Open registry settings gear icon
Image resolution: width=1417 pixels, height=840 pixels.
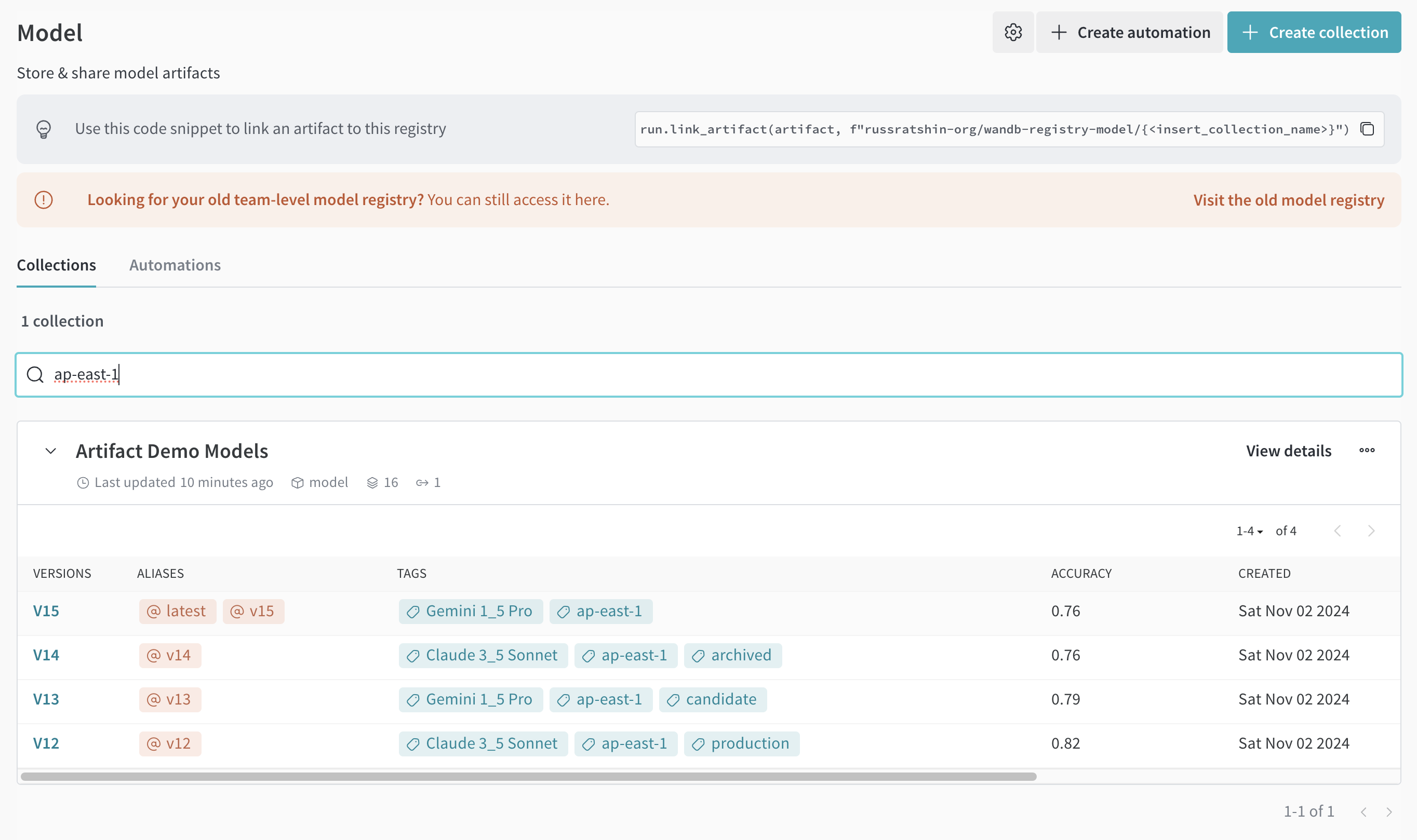tap(1013, 32)
